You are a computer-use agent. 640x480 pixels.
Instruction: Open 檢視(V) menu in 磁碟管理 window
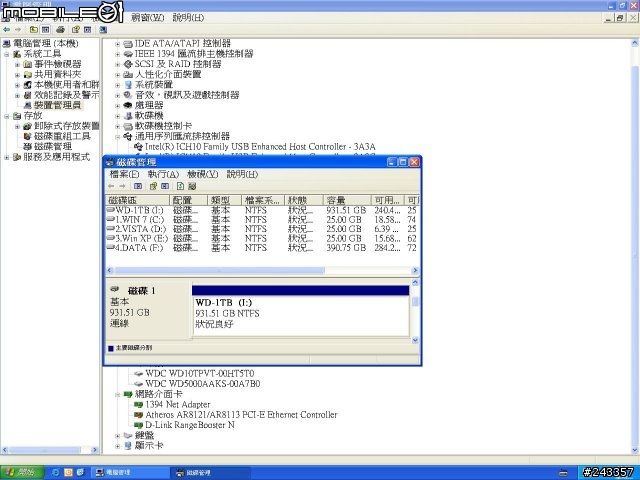[x=202, y=174]
